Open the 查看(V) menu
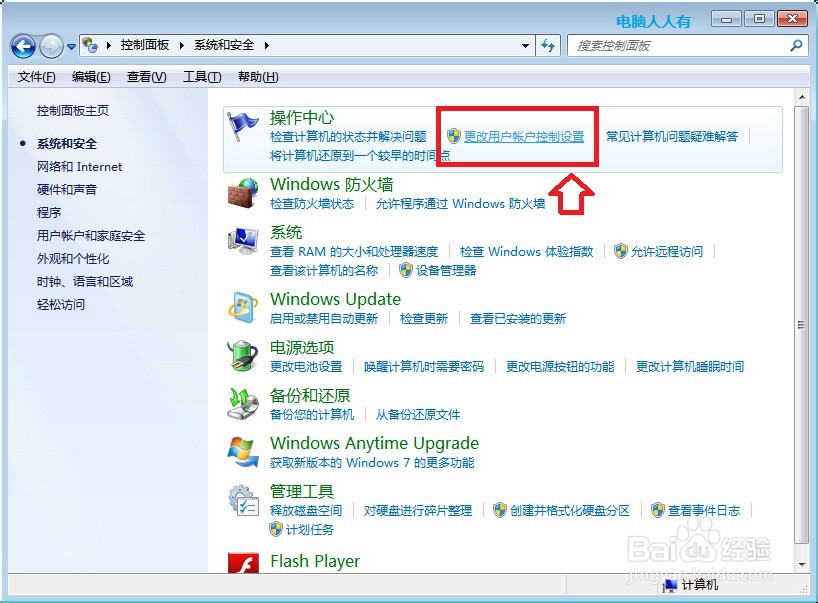The height and width of the screenshot is (603, 818). 147,77
